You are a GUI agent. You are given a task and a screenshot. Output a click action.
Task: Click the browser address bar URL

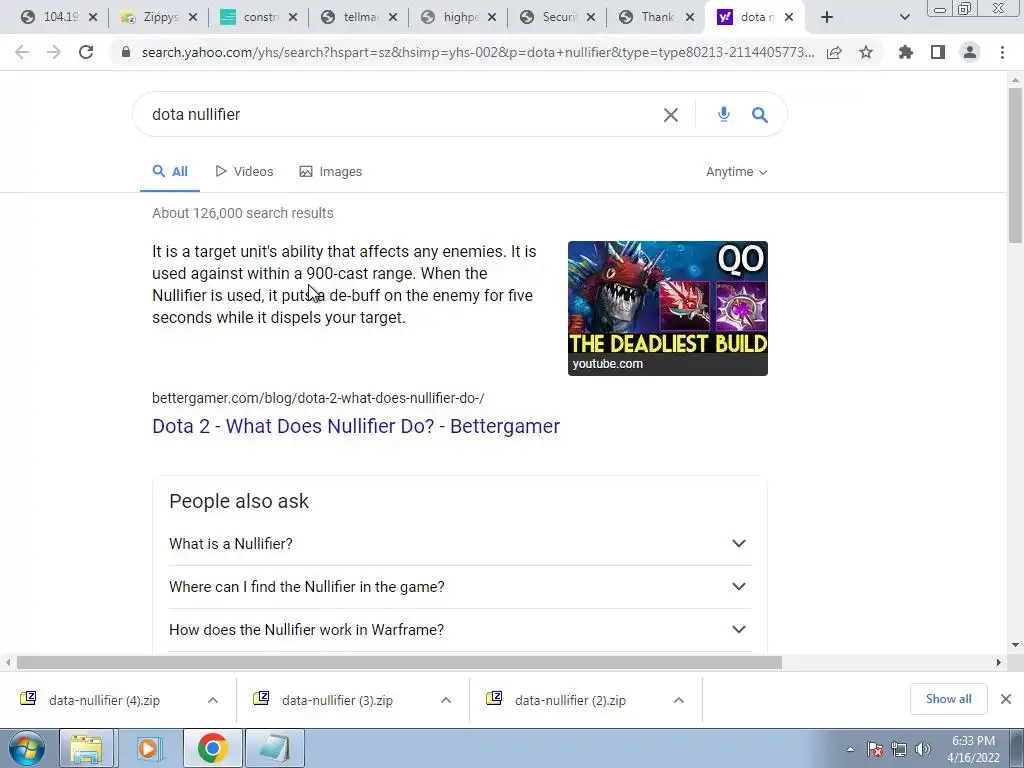coord(477,52)
